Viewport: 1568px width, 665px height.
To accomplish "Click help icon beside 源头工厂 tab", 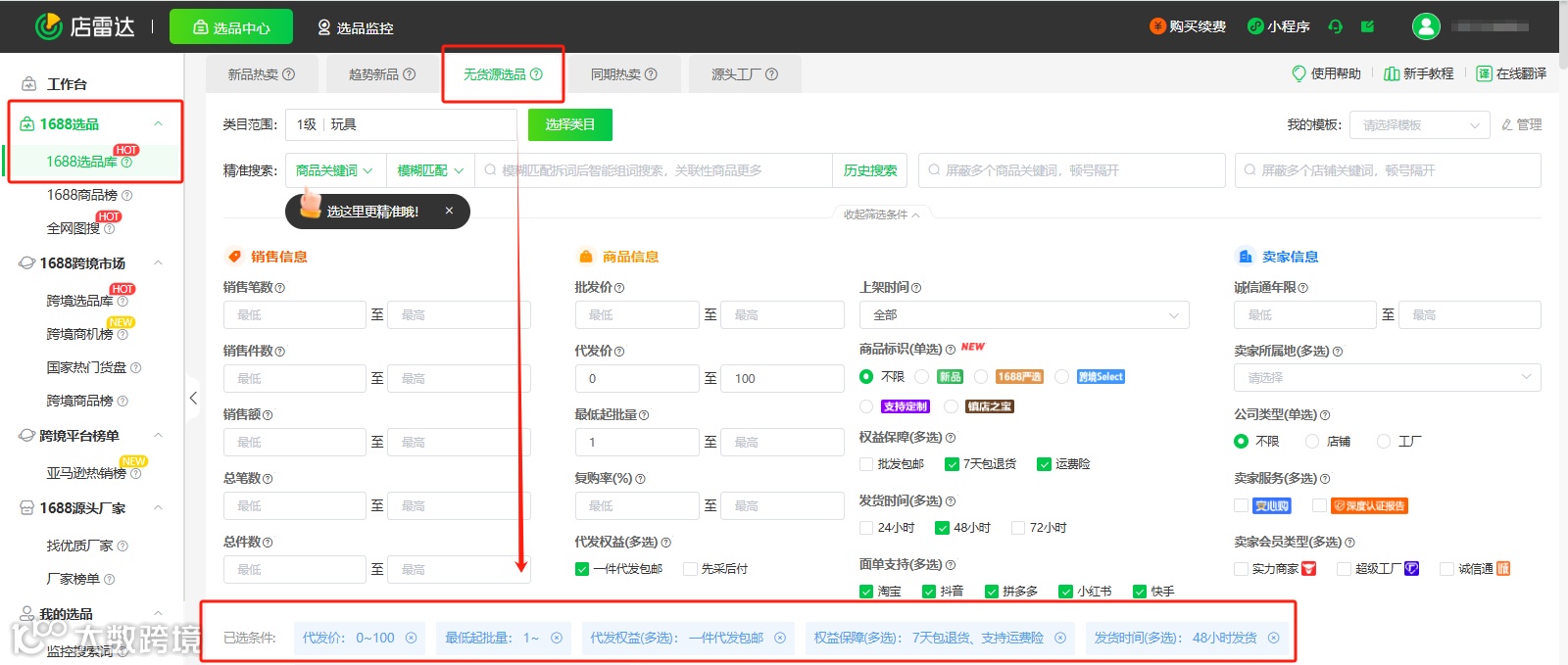I will point(772,74).
